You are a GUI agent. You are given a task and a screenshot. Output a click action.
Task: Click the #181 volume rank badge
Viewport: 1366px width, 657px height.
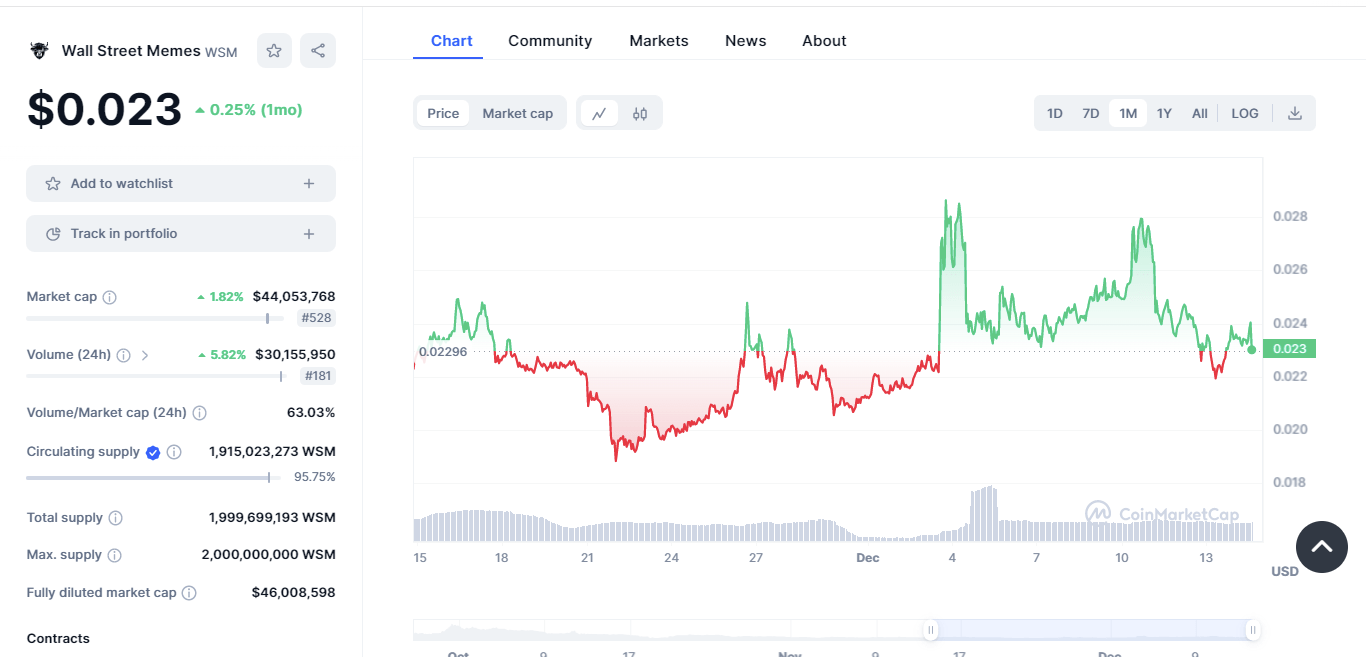317,377
